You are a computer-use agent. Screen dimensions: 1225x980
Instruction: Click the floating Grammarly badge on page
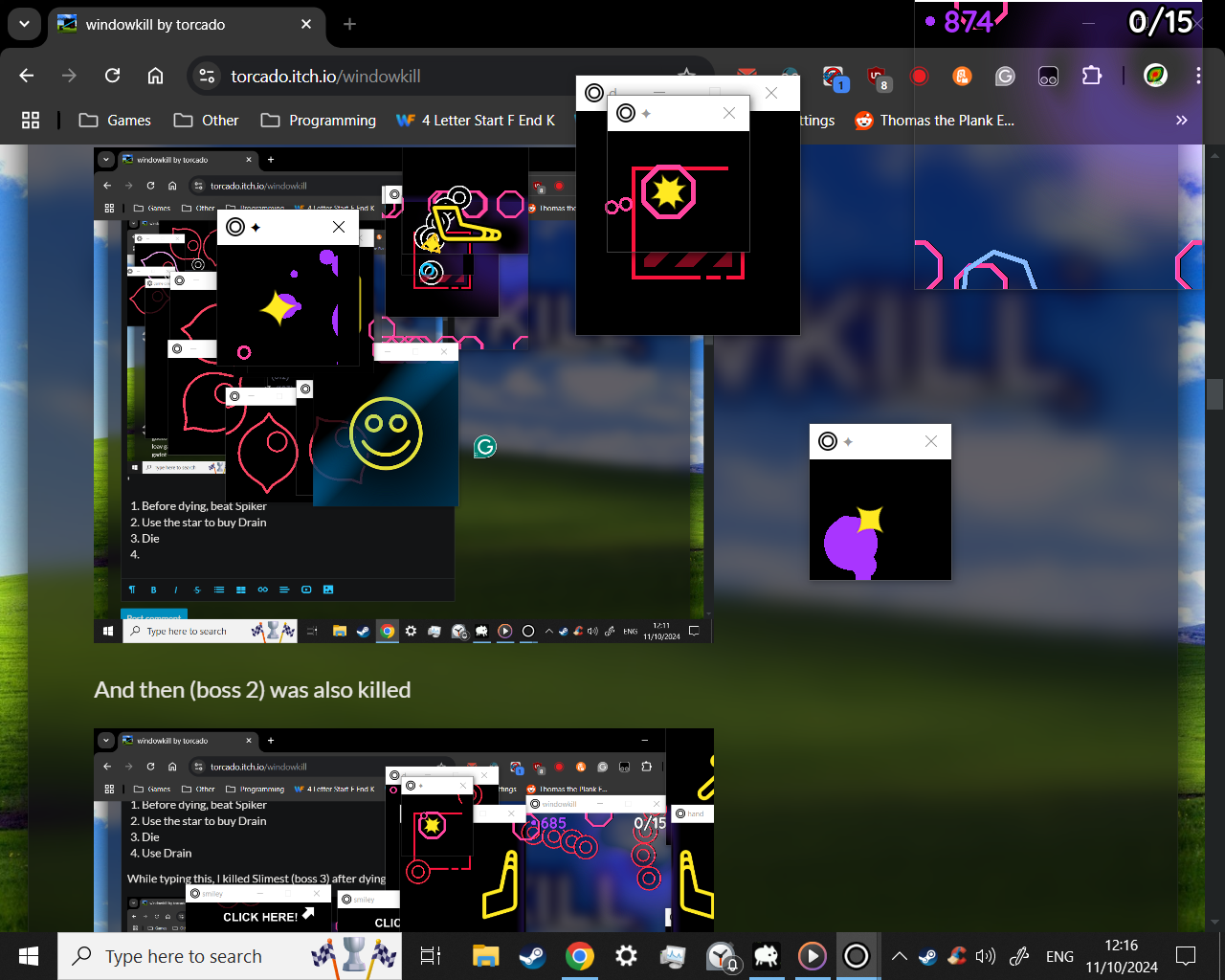[485, 446]
